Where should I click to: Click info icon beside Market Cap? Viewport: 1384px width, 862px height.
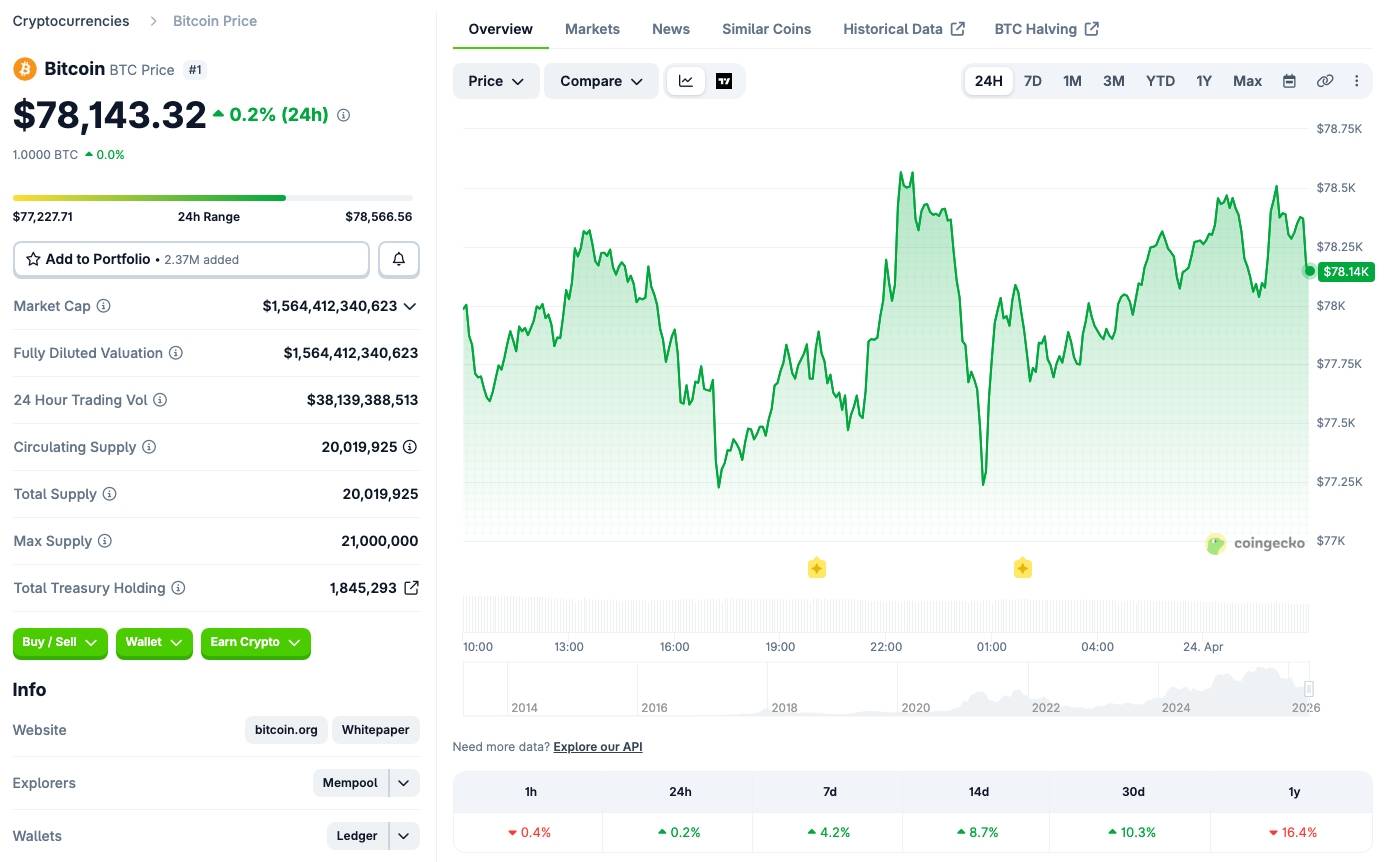point(103,306)
